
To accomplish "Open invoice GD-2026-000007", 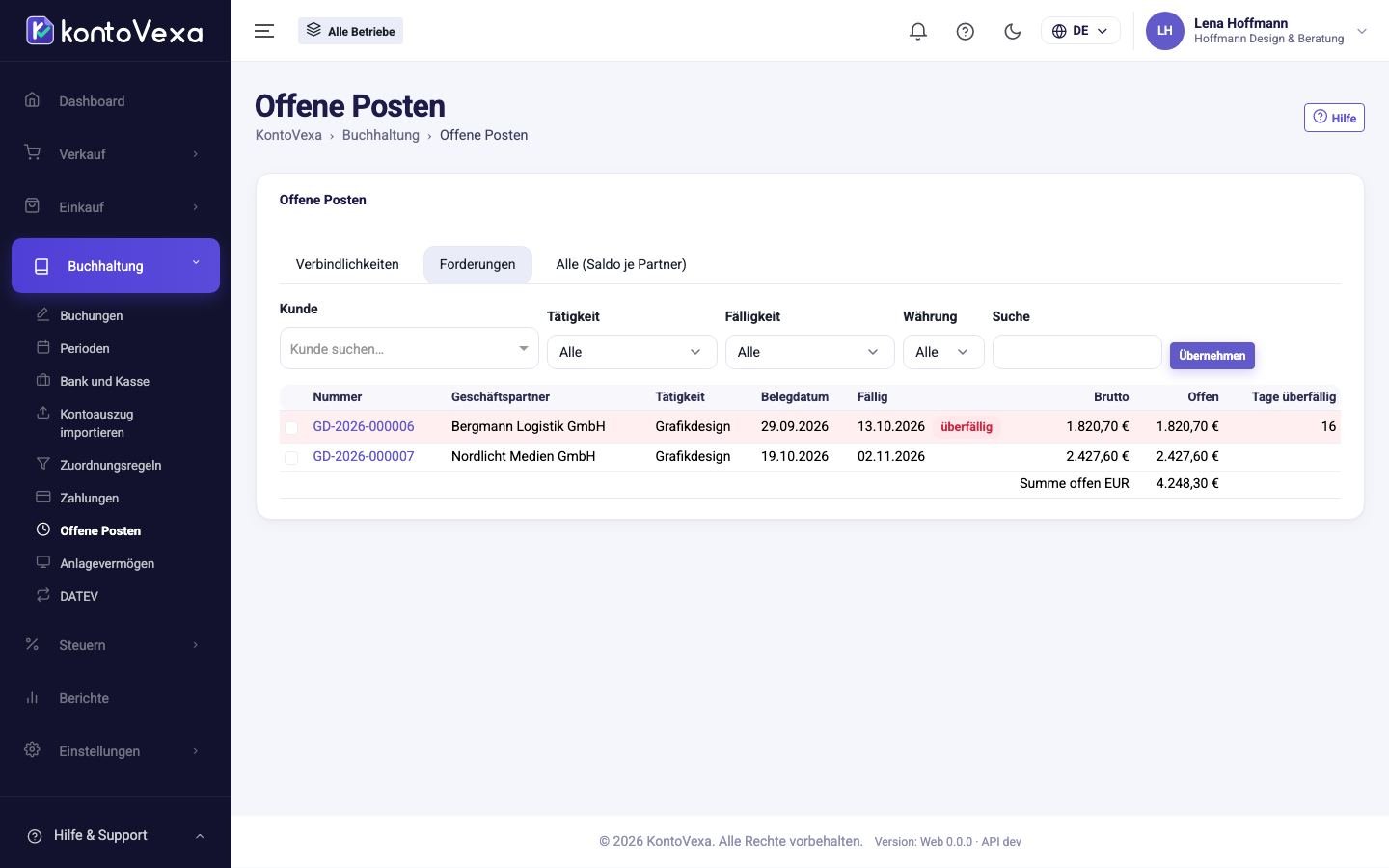I will (x=364, y=456).
